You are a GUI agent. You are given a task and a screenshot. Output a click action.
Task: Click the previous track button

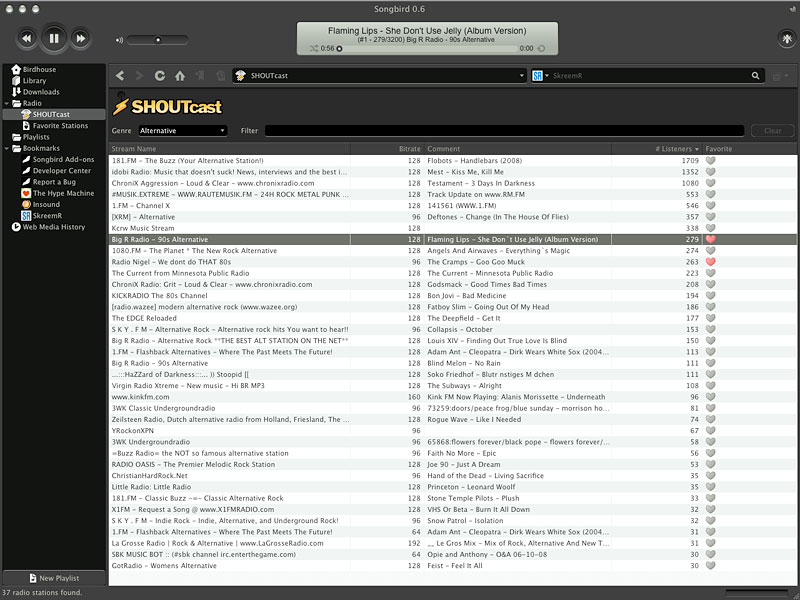(x=27, y=38)
